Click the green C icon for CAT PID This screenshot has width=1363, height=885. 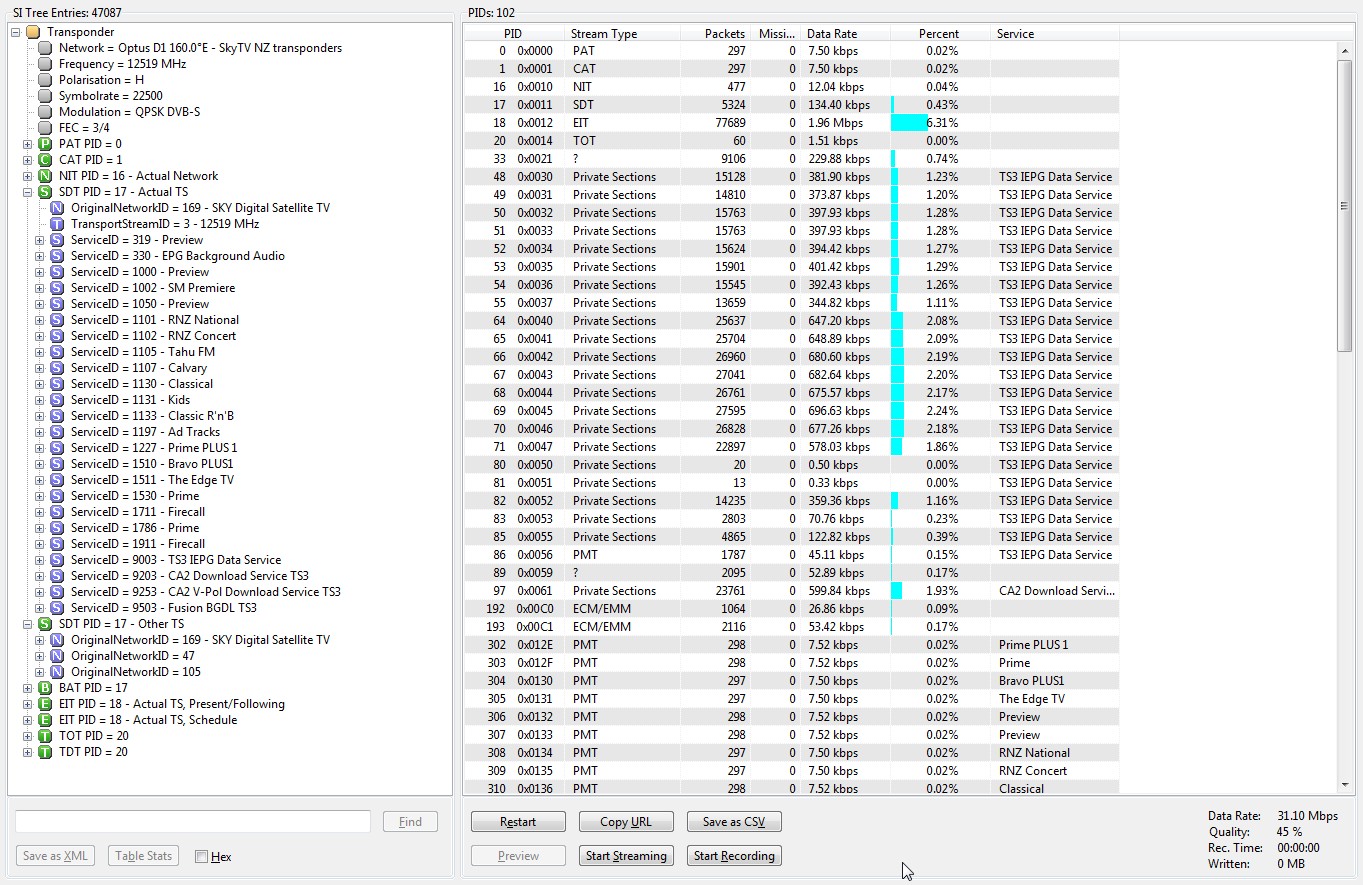pyautogui.click(x=45, y=160)
